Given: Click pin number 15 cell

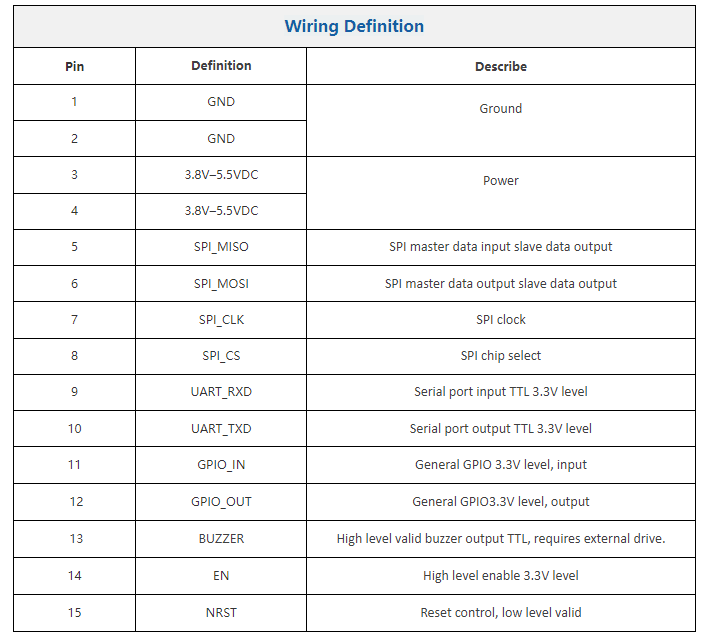Looking at the screenshot, I should pyautogui.click(x=74, y=612).
